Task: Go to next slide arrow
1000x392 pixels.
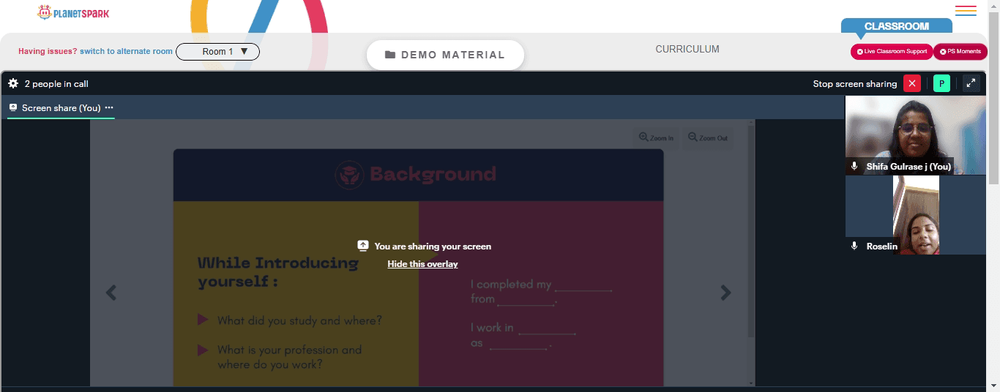Action: click(x=725, y=293)
